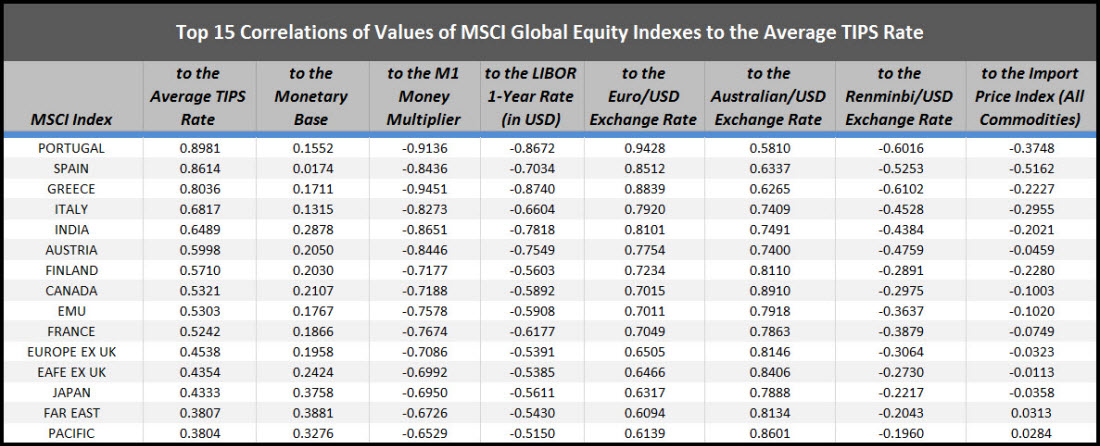The width and height of the screenshot is (1100, 446).
Task: Click the 'to the Average TIPS Rate' header
Action: click(198, 97)
